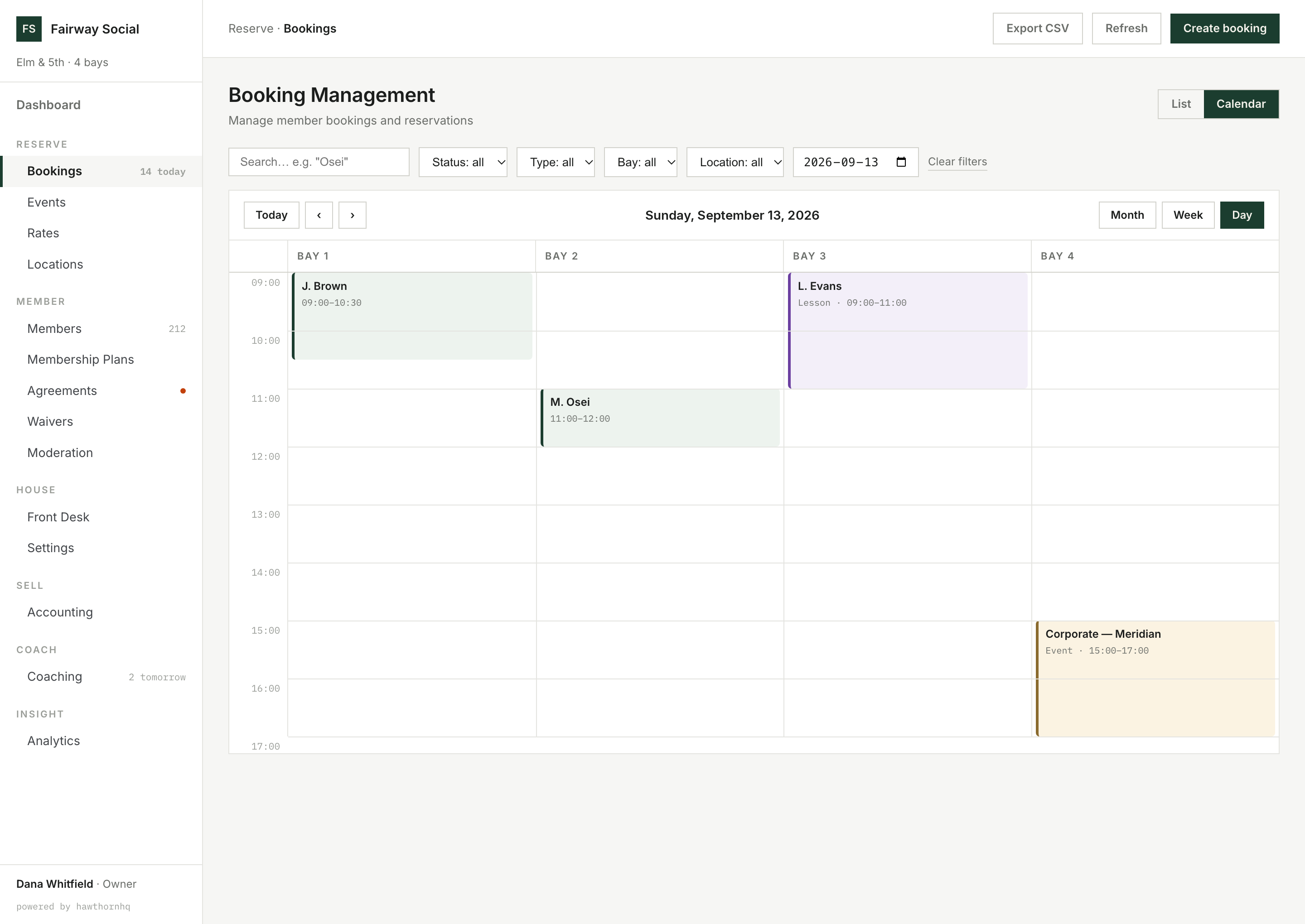Jump to Today in calendar
The width and height of the screenshot is (1305, 924).
(271, 215)
